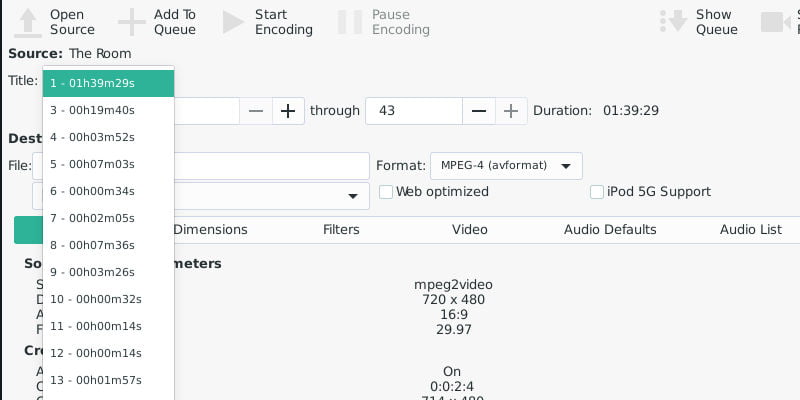The height and width of the screenshot is (400, 800).
Task: Click the Add To Queue plus icon
Action: (132, 22)
